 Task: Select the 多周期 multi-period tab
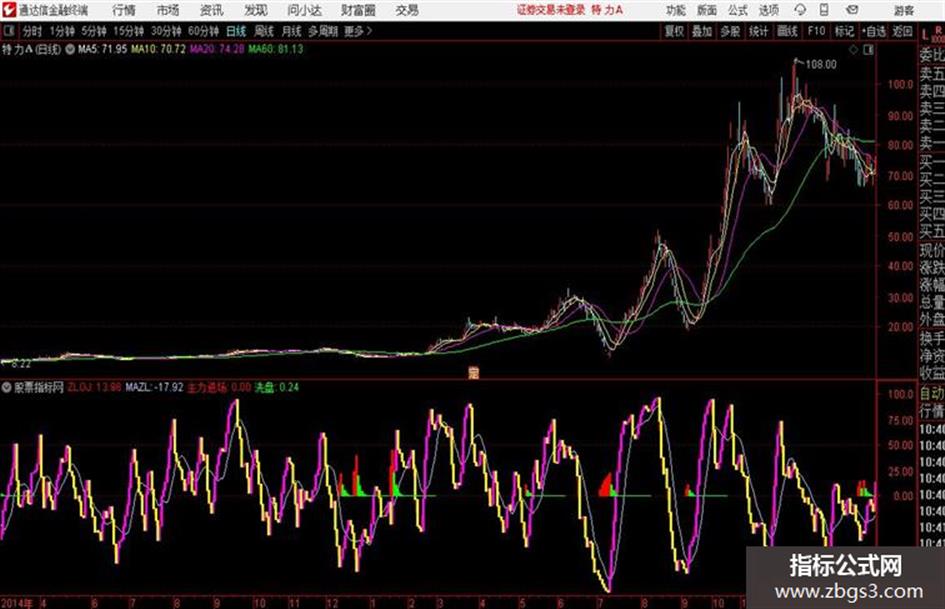point(323,31)
